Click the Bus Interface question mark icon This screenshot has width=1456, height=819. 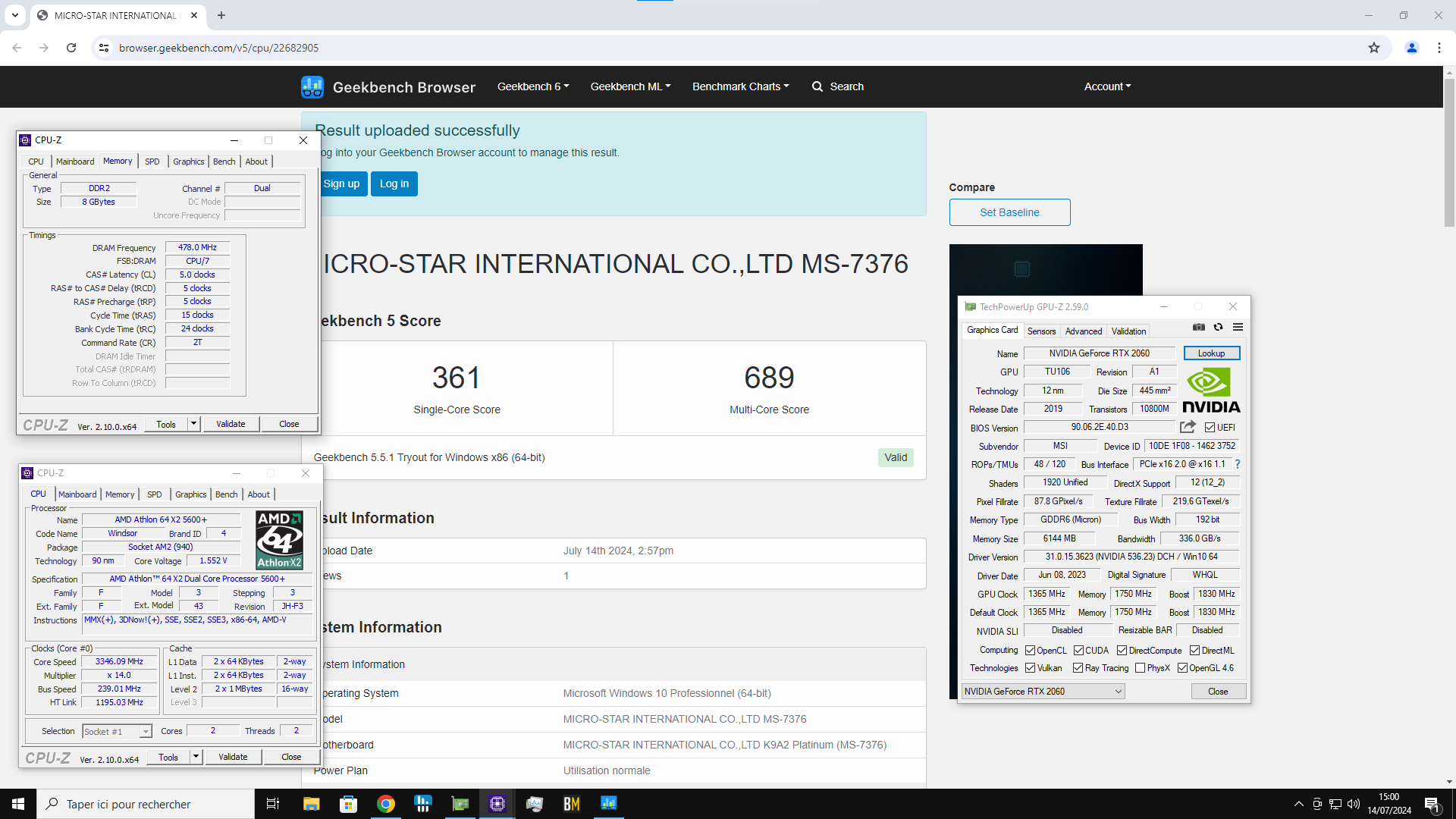click(x=1238, y=464)
